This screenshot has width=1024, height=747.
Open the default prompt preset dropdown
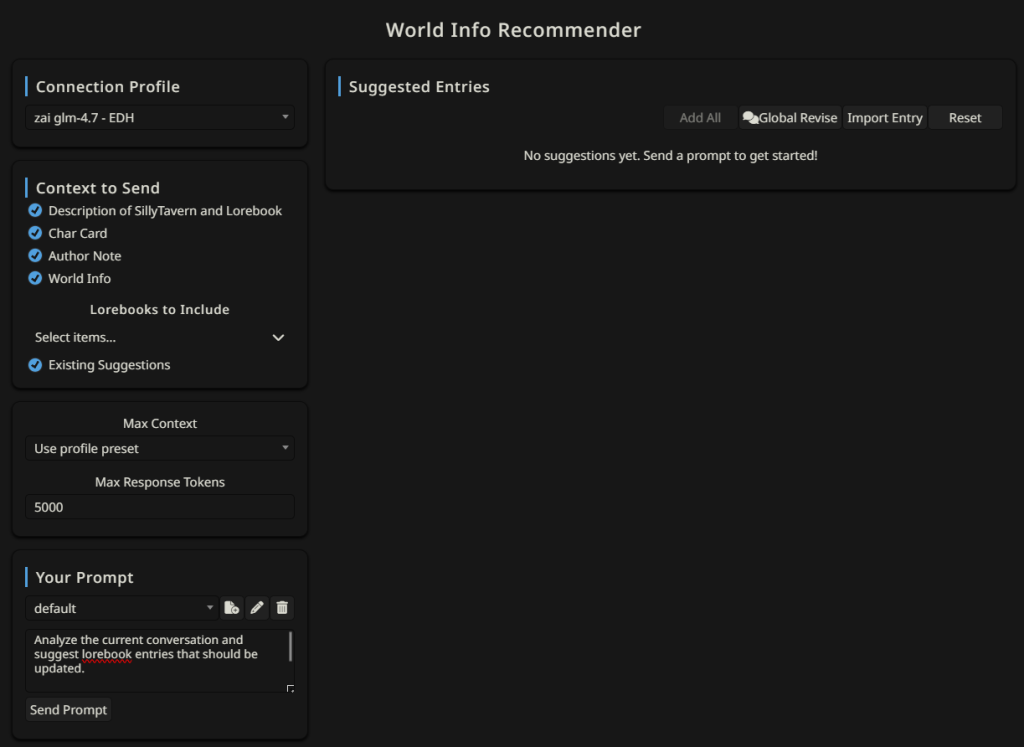click(x=121, y=608)
